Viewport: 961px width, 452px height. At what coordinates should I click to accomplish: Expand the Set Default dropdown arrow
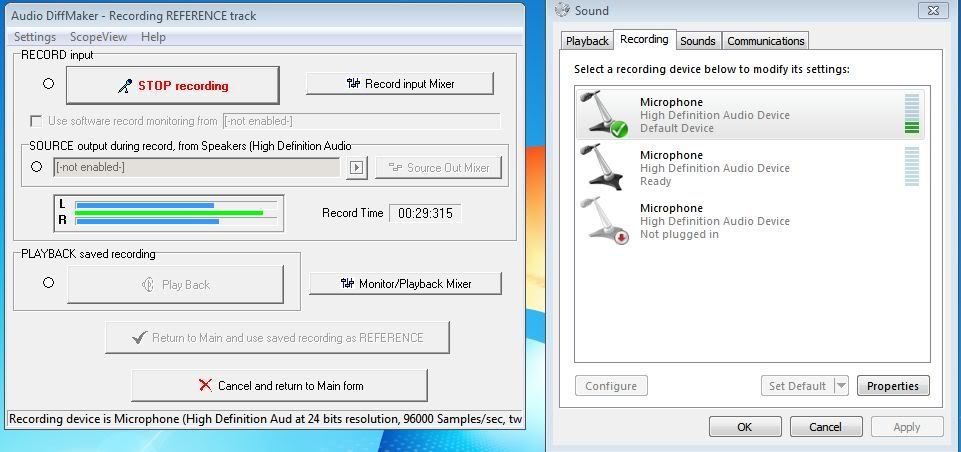841,386
